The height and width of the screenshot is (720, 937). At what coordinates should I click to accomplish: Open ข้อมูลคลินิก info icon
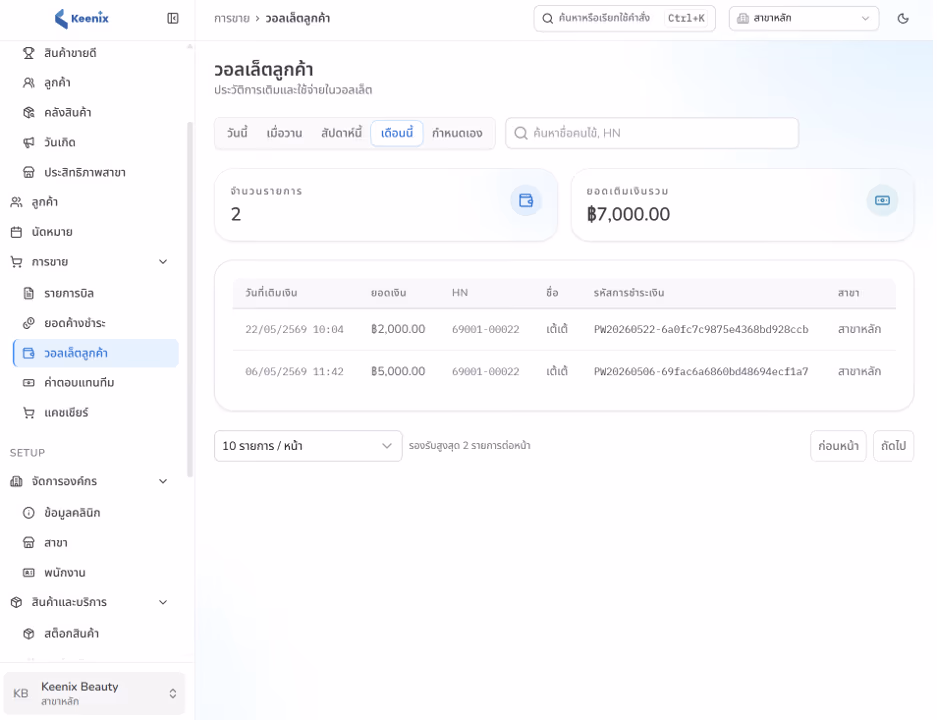click(x=29, y=513)
